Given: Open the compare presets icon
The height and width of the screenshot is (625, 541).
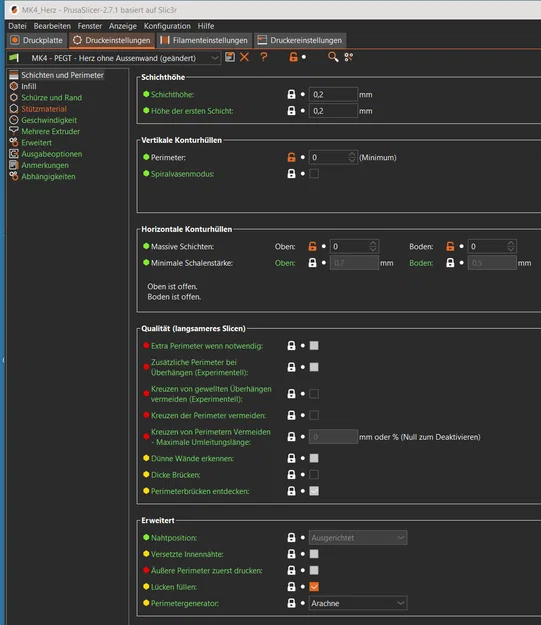Looking at the screenshot, I should point(349,57).
